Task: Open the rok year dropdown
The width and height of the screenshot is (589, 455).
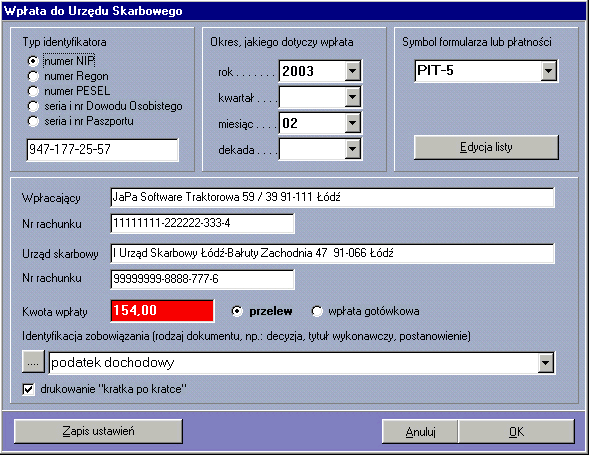Action: tap(352, 71)
